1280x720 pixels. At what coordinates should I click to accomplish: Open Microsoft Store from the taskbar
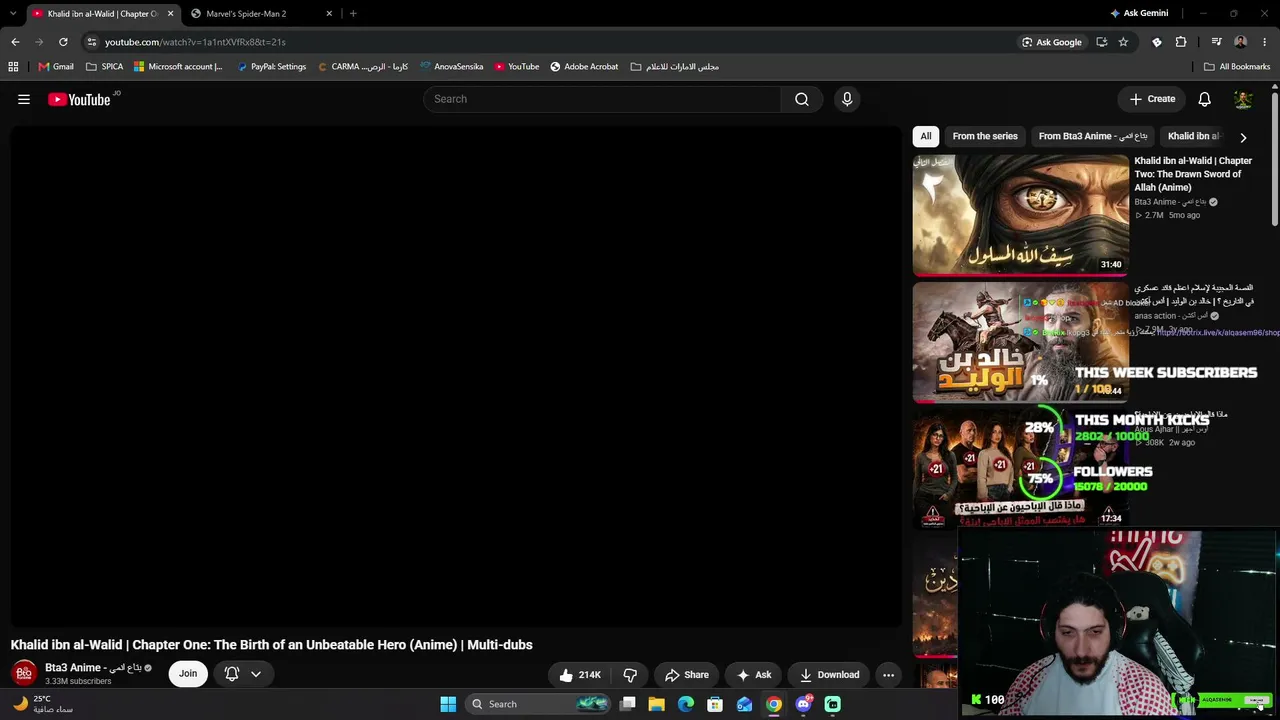(x=715, y=704)
